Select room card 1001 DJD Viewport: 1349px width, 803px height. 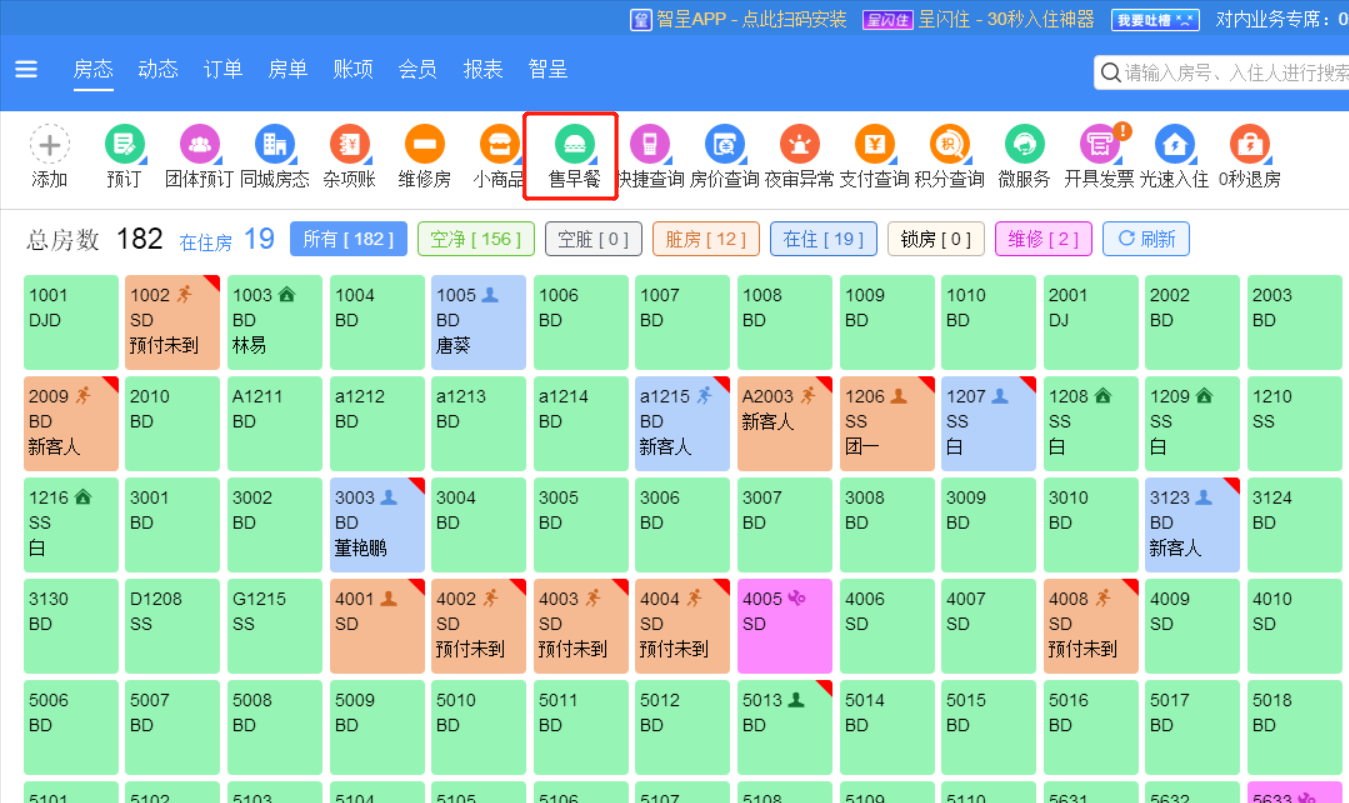click(71, 323)
